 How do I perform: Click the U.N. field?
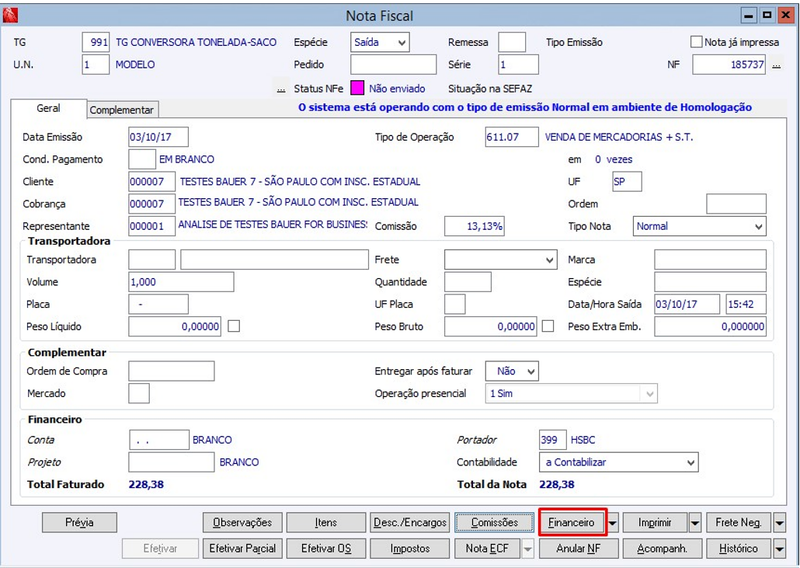click(95, 65)
